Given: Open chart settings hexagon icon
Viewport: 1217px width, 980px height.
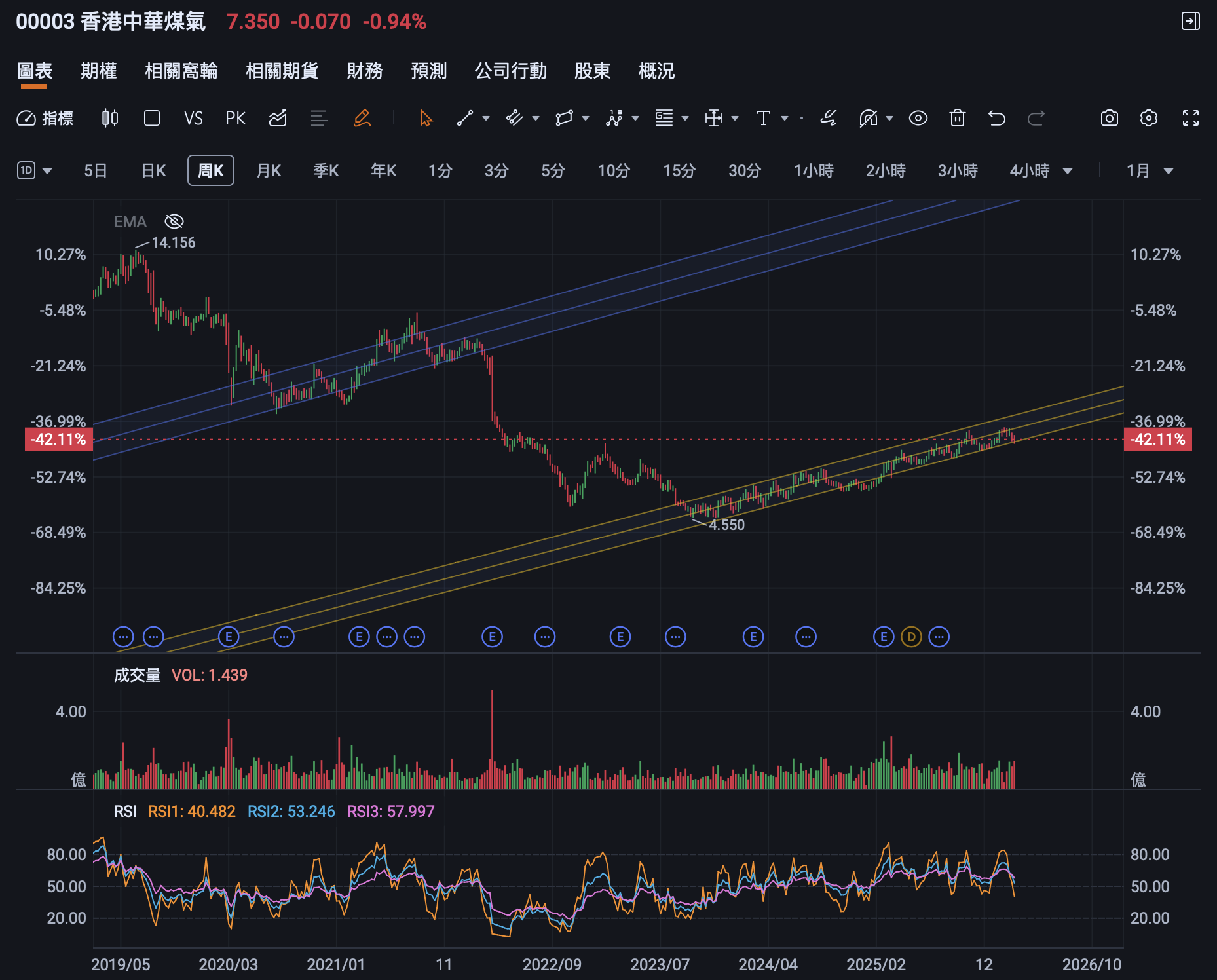Looking at the screenshot, I should point(1149,118).
